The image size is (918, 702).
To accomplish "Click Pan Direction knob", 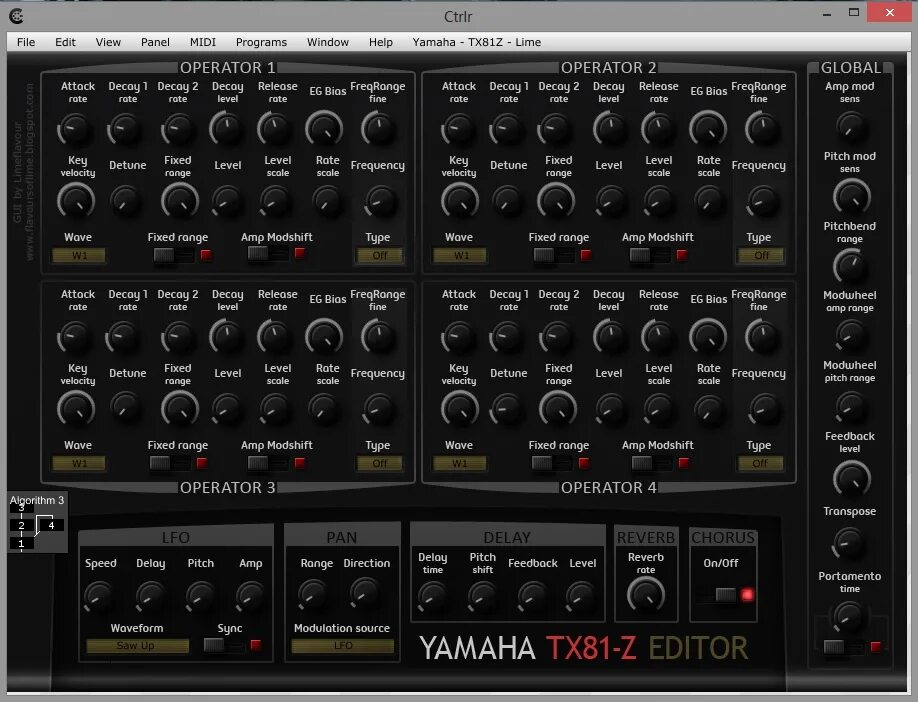I will click(366, 593).
